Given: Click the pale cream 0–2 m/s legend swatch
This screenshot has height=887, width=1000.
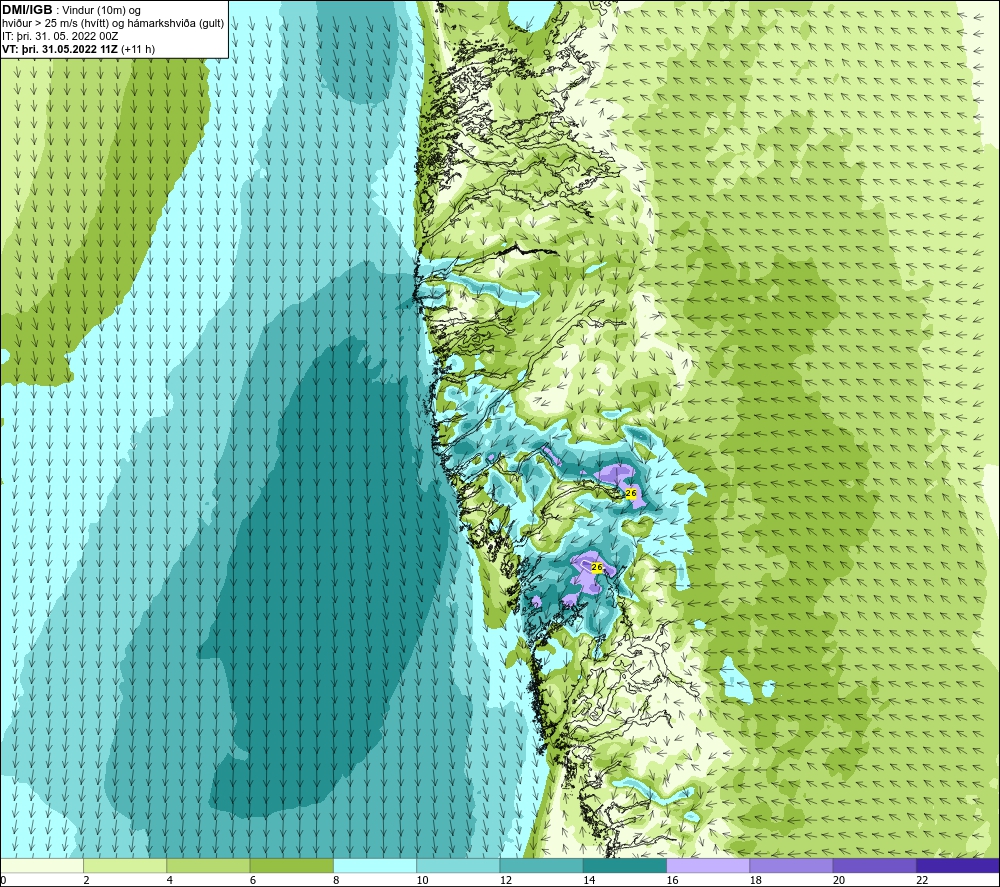Looking at the screenshot, I should [41, 865].
